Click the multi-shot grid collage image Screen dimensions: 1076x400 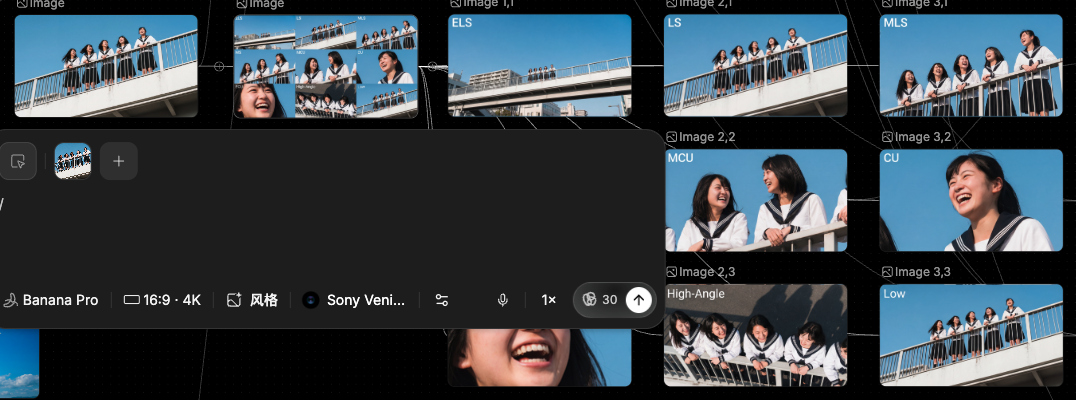pos(325,66)
